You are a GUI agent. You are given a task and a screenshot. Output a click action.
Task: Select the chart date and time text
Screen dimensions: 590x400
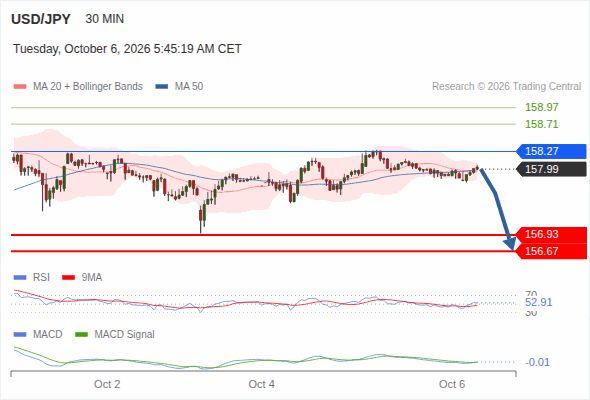[x=127, y=49]
